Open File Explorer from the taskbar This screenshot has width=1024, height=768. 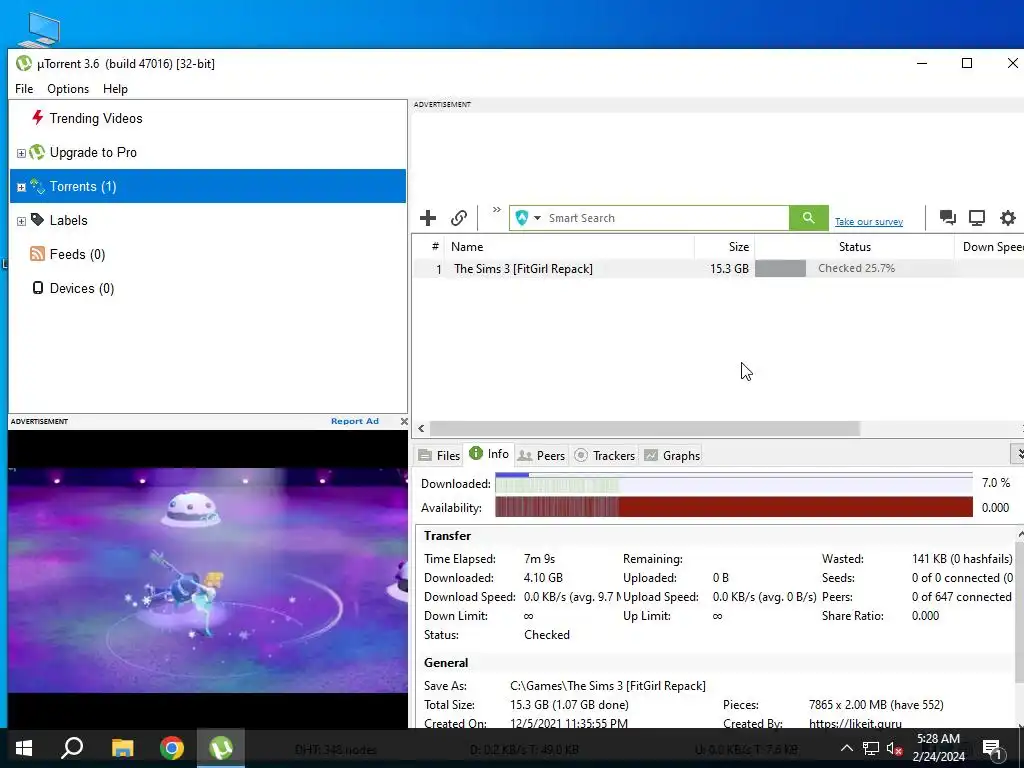122,748
